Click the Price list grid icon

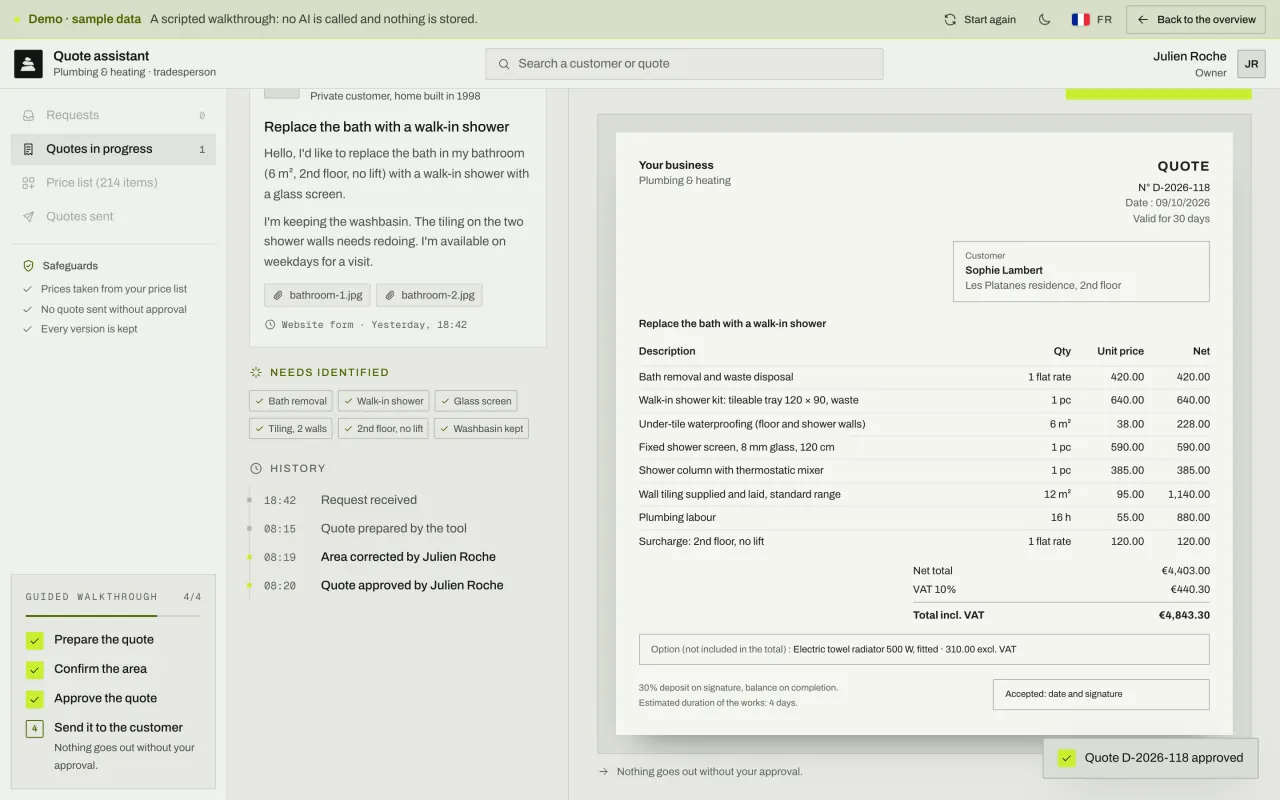[29, 183]
